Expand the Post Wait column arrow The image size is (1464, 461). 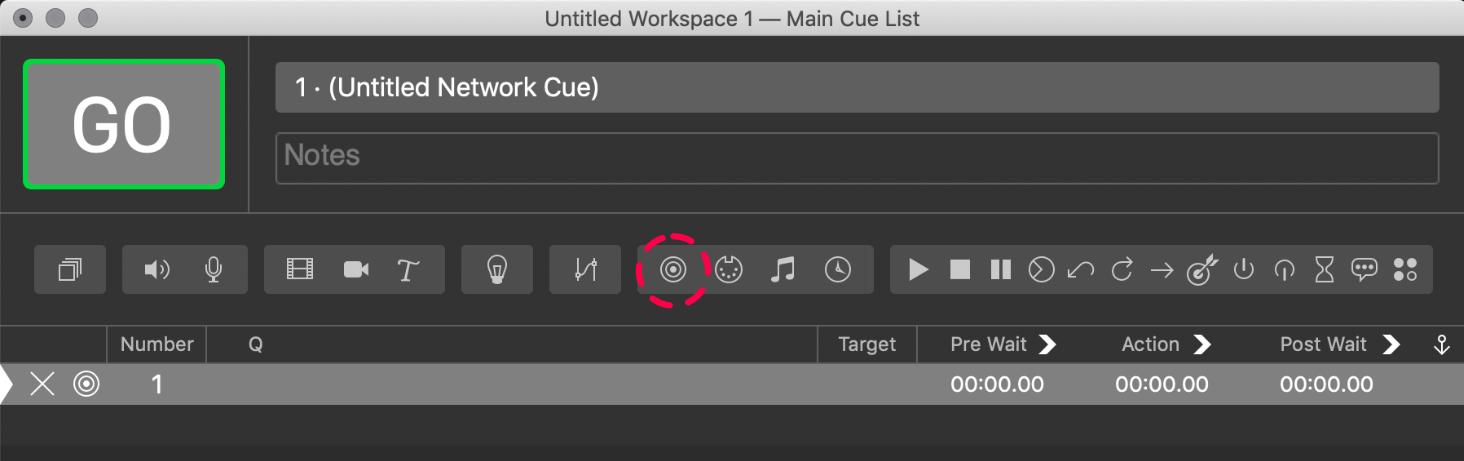(1390, 344)
